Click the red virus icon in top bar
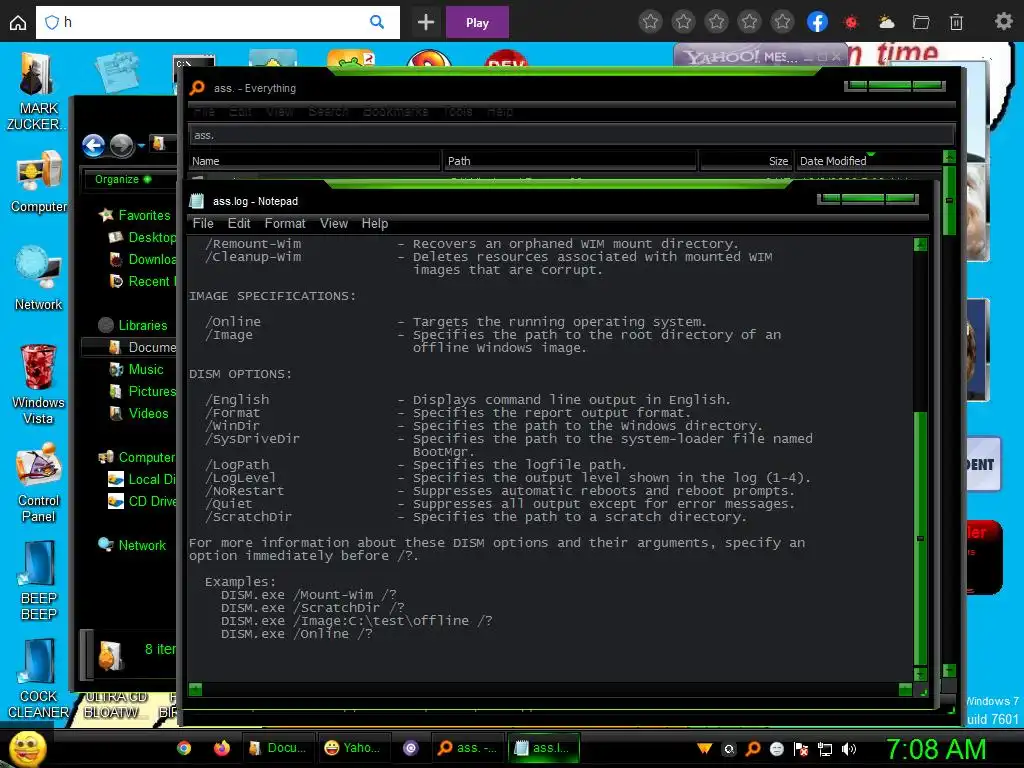This screenshot has width=1024, height=768. point(851,23)
